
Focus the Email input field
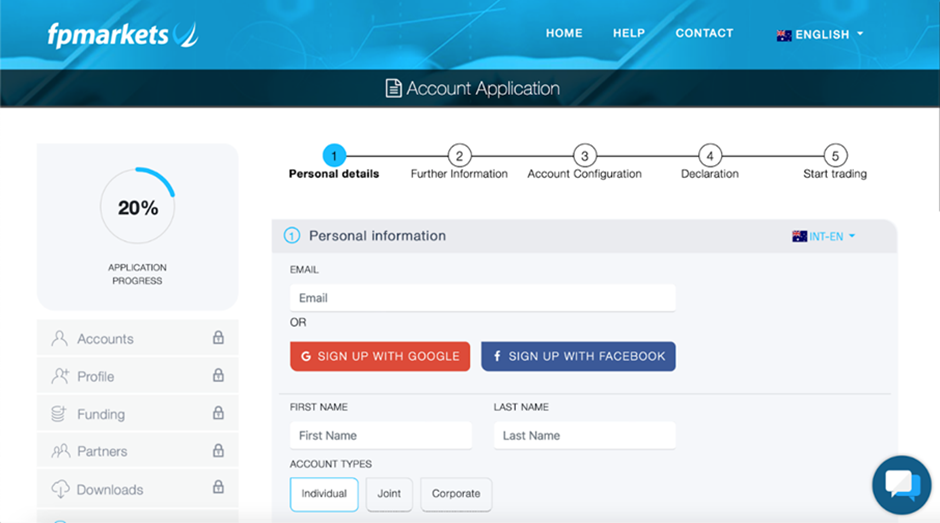pos(482,298)
